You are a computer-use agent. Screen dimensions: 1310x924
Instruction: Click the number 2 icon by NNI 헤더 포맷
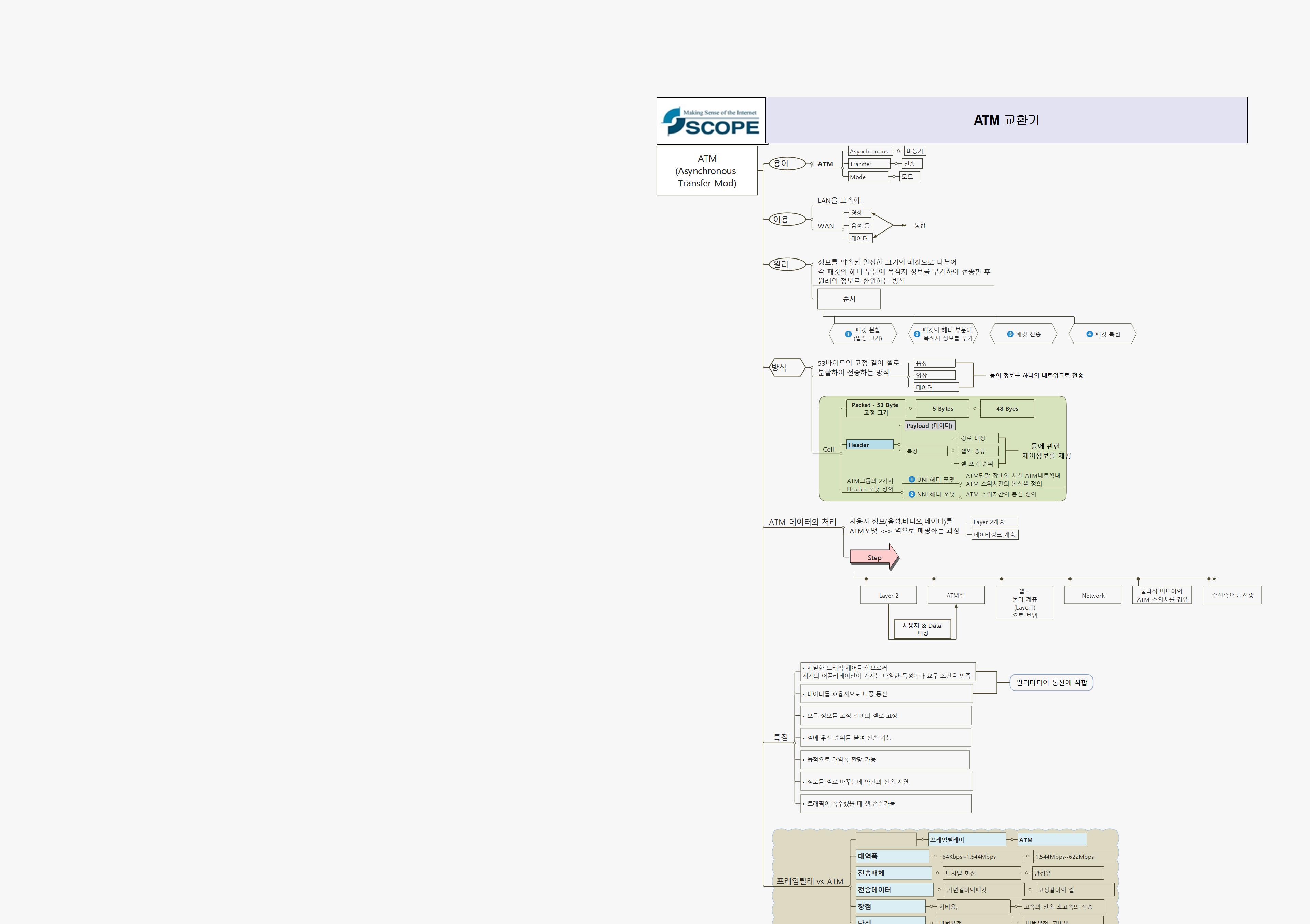pyautogui.click(x=911, y=494)
